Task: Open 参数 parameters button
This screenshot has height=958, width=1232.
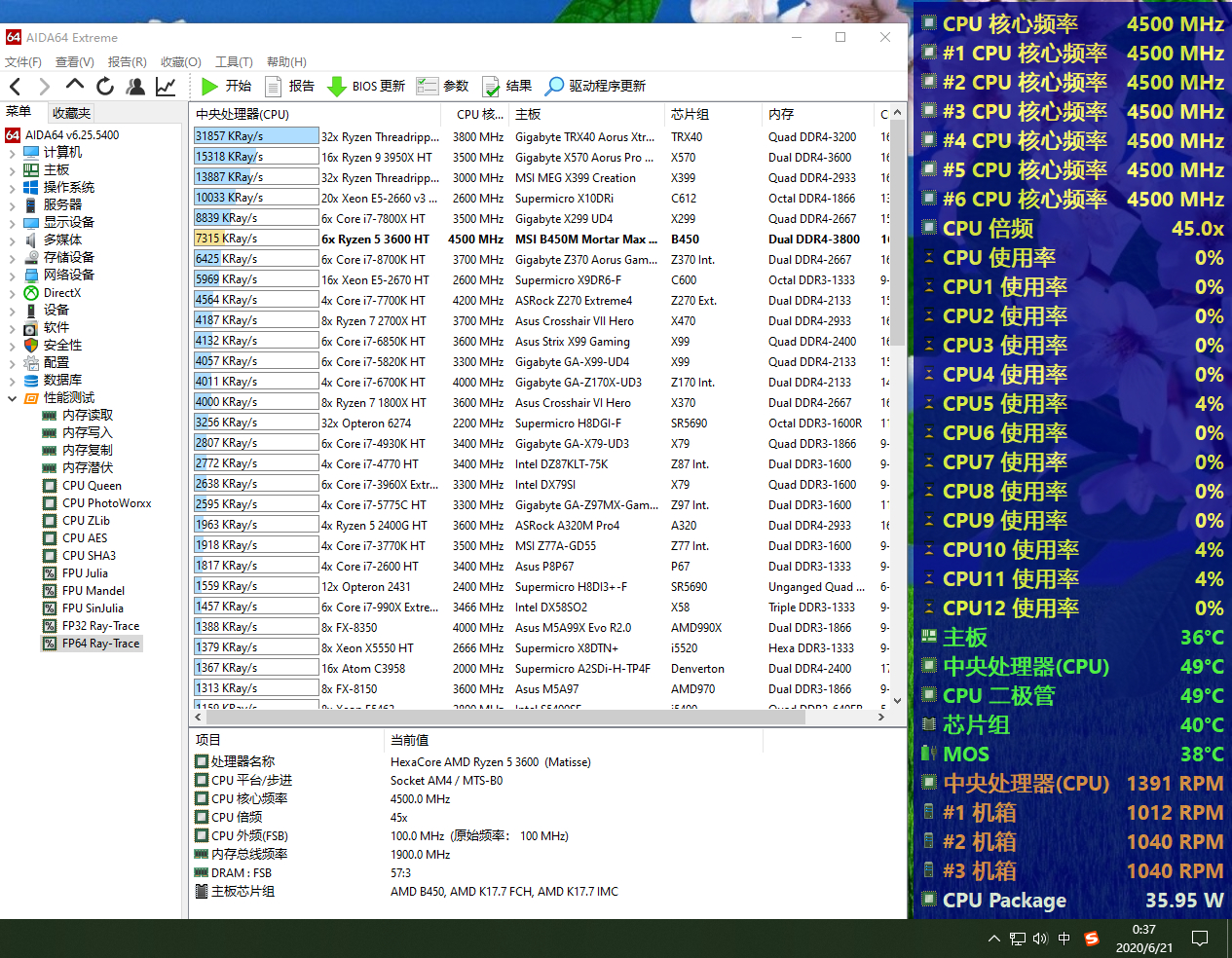Action: (x=443, y=87)
